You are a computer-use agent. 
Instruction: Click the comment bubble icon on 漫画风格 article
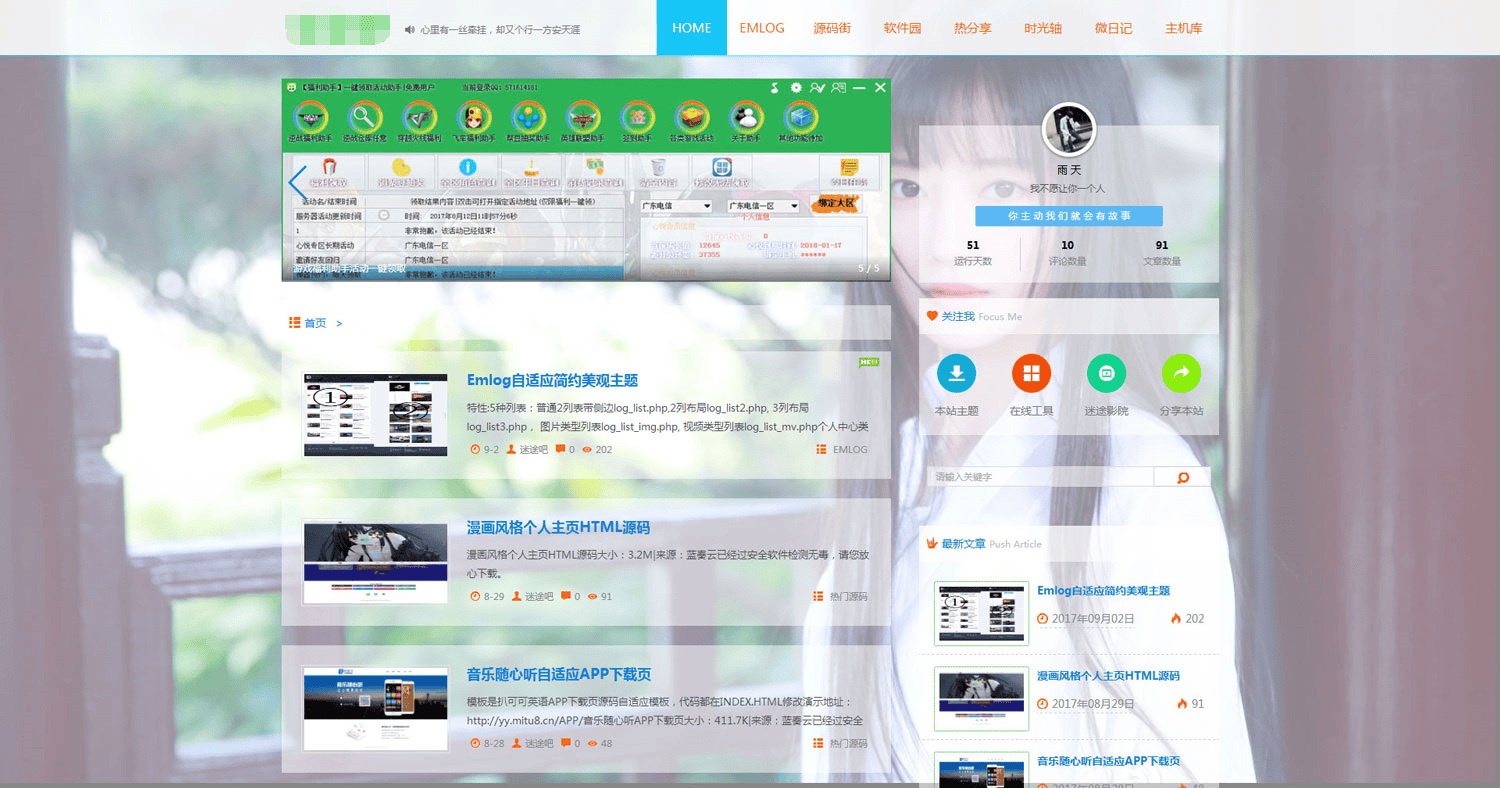568,596
